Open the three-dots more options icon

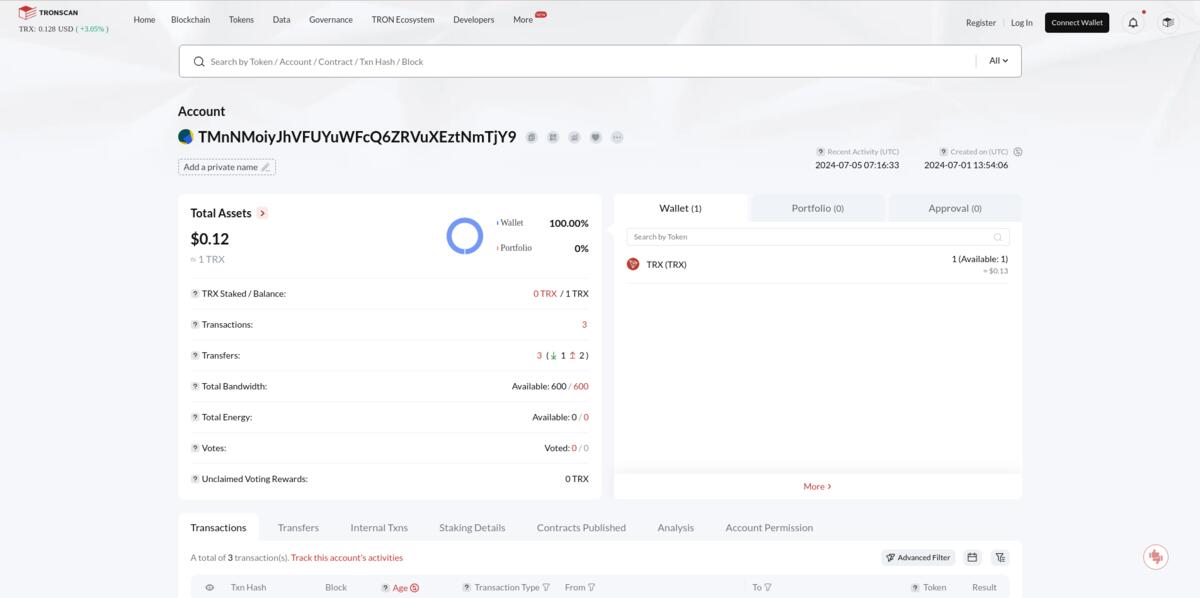tap(617, 137)
